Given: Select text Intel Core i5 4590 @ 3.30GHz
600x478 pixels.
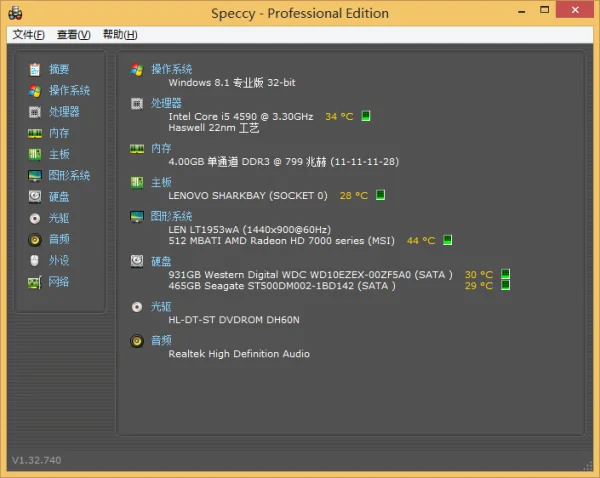Looking at the screenshot, I should [x=241, y=117].
